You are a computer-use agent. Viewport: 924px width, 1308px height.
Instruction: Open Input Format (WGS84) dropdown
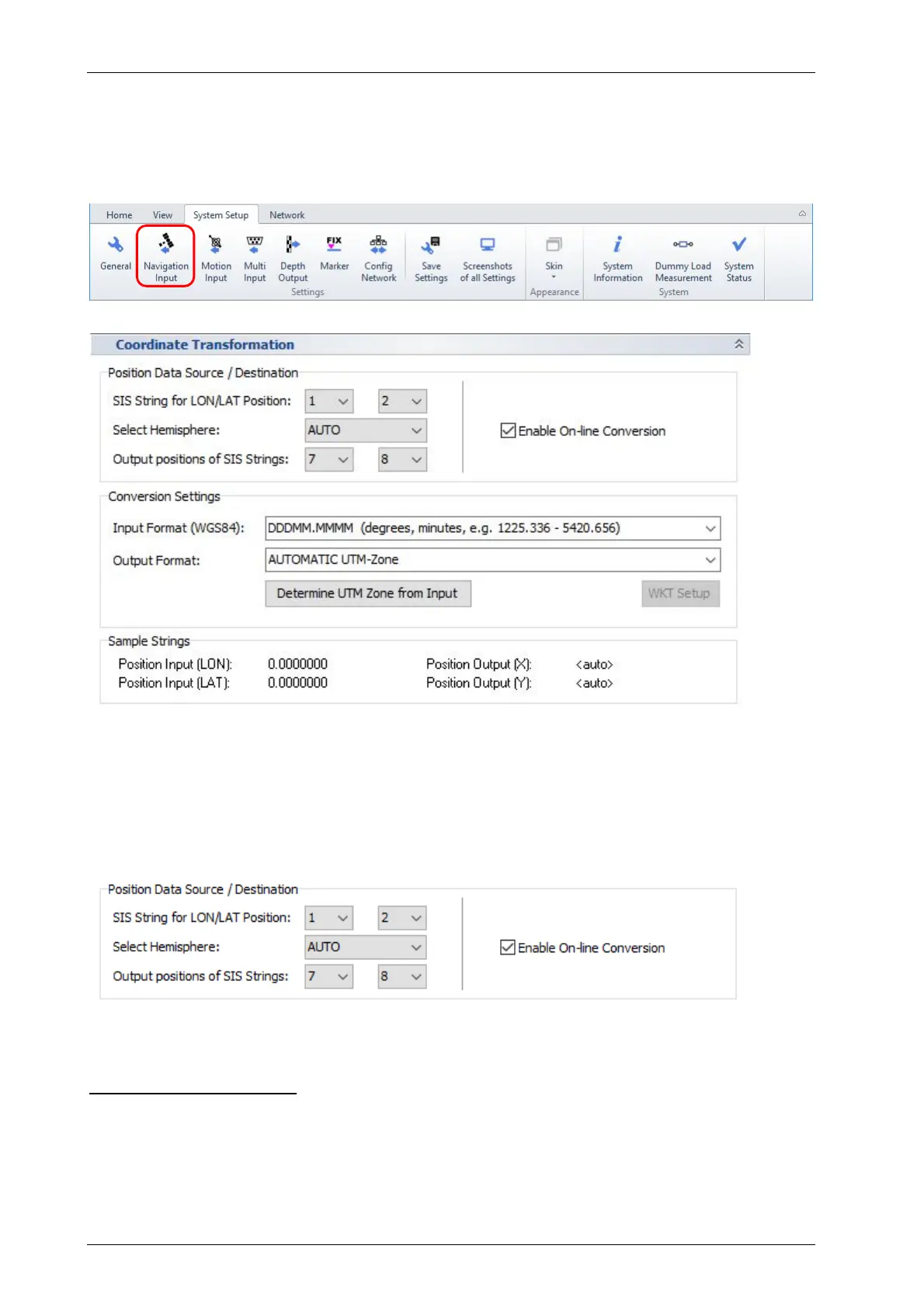492,528
